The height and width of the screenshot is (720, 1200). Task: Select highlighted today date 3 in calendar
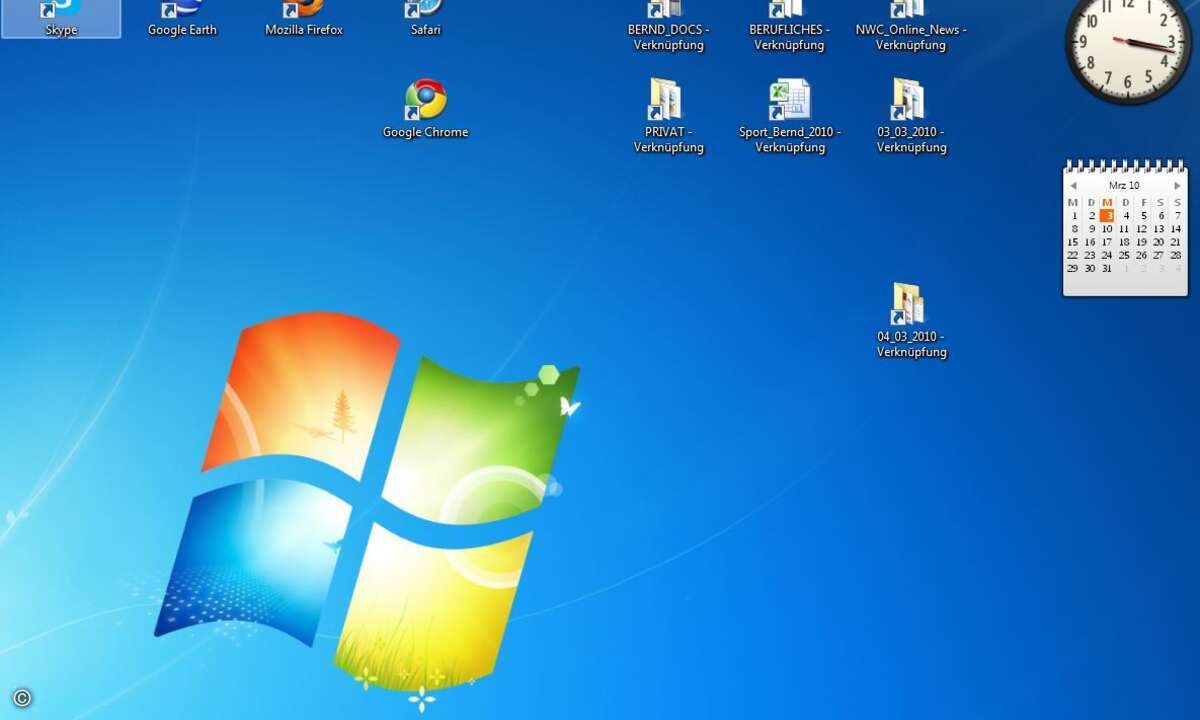click(1107, 215)
